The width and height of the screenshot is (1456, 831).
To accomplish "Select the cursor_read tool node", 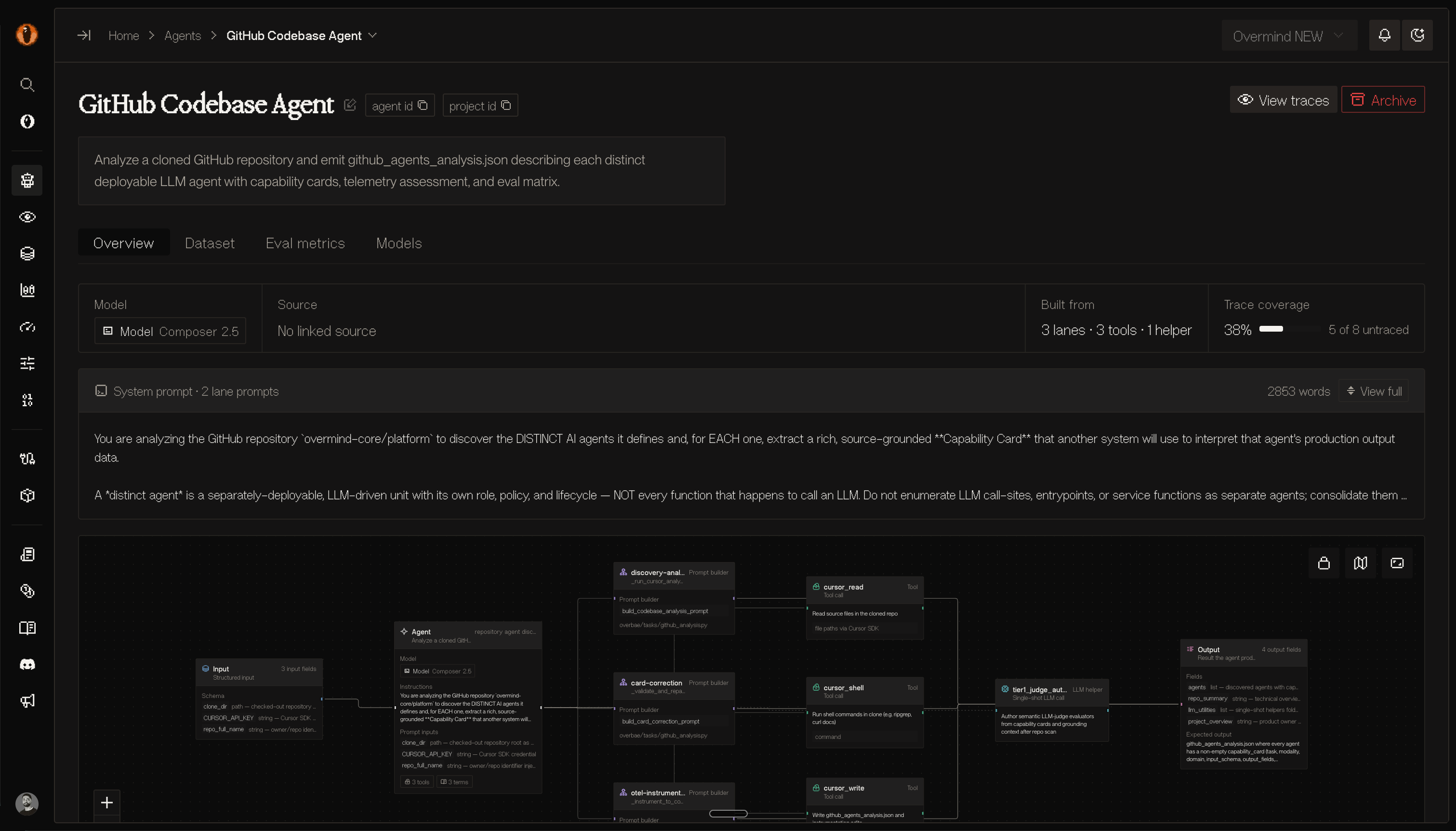I will click(864, 608).
